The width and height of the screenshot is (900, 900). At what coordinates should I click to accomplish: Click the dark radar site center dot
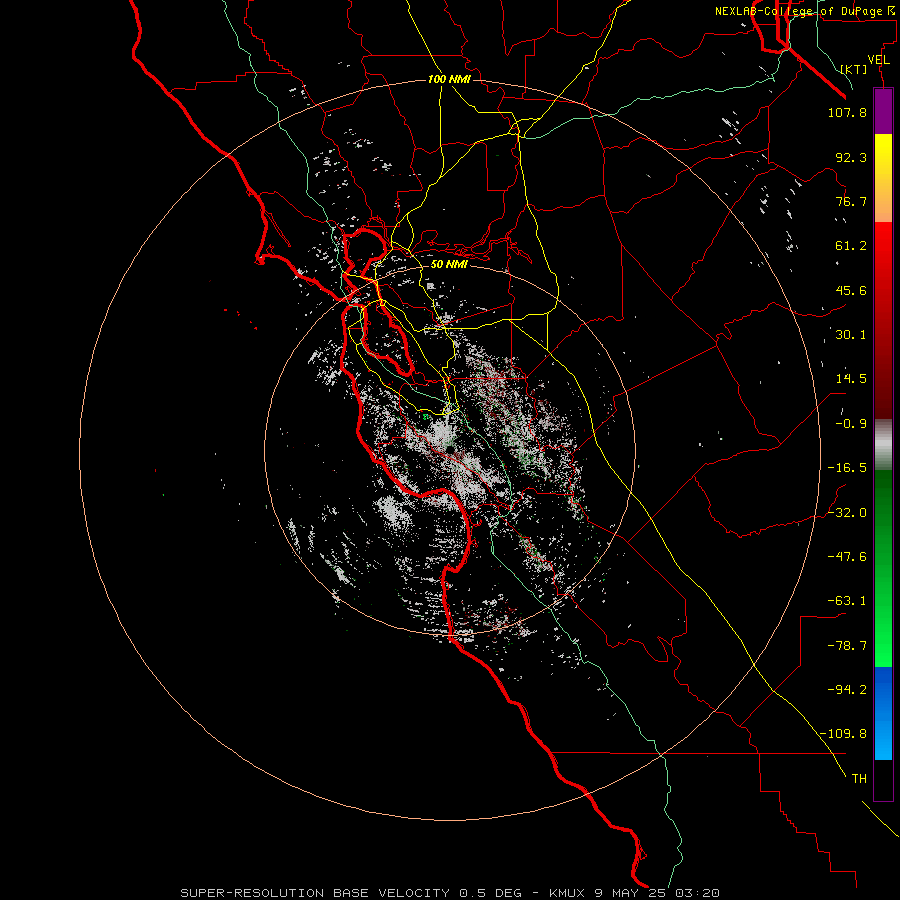(x=451, y=449)
